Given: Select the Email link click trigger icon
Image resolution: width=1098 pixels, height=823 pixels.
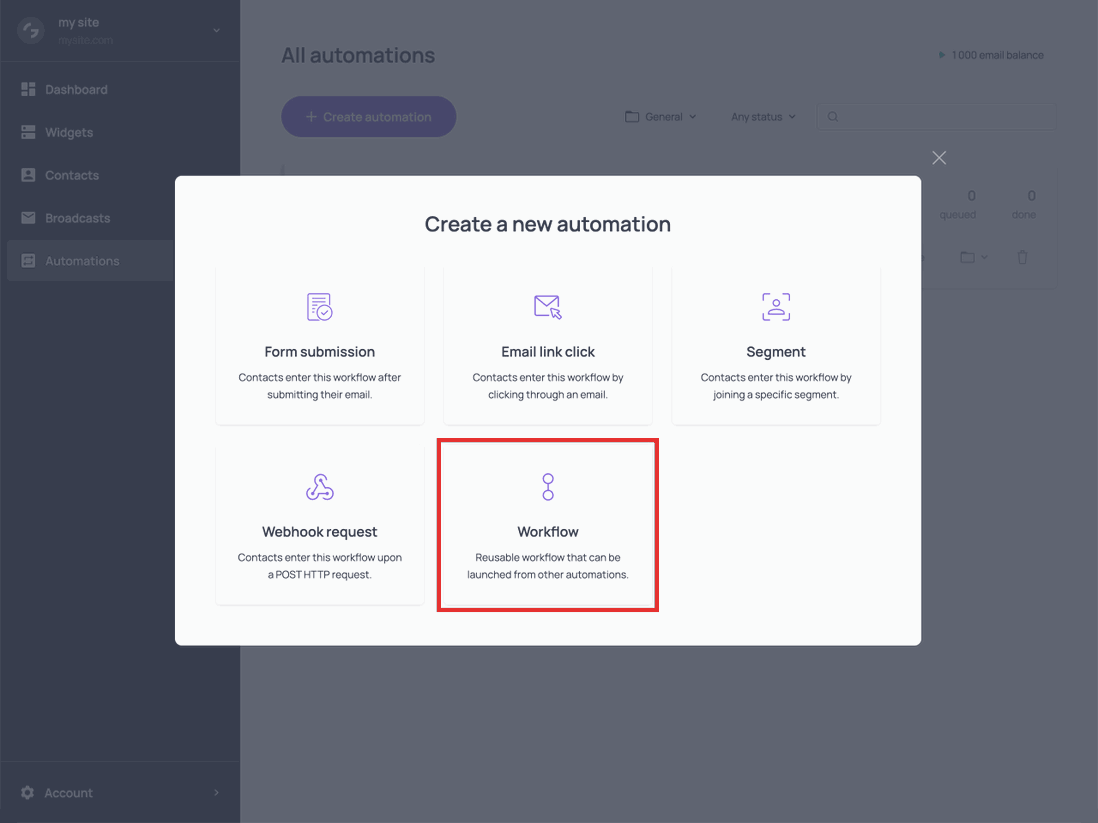Looking at the screenshot, I should coord(547,307).
